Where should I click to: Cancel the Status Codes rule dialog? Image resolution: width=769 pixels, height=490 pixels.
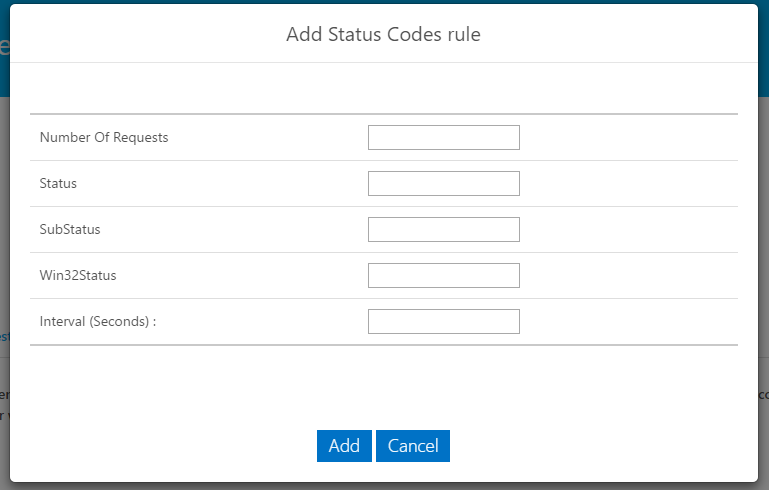[x=412, y=446]
